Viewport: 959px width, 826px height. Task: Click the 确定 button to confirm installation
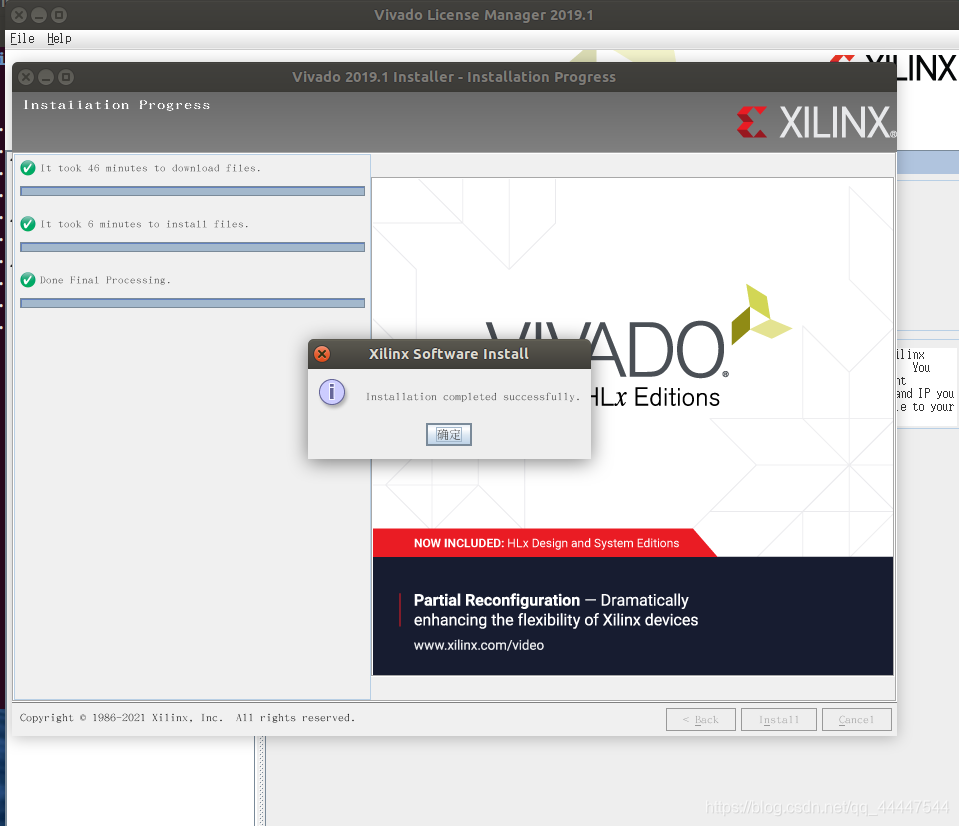pos(448,433)
